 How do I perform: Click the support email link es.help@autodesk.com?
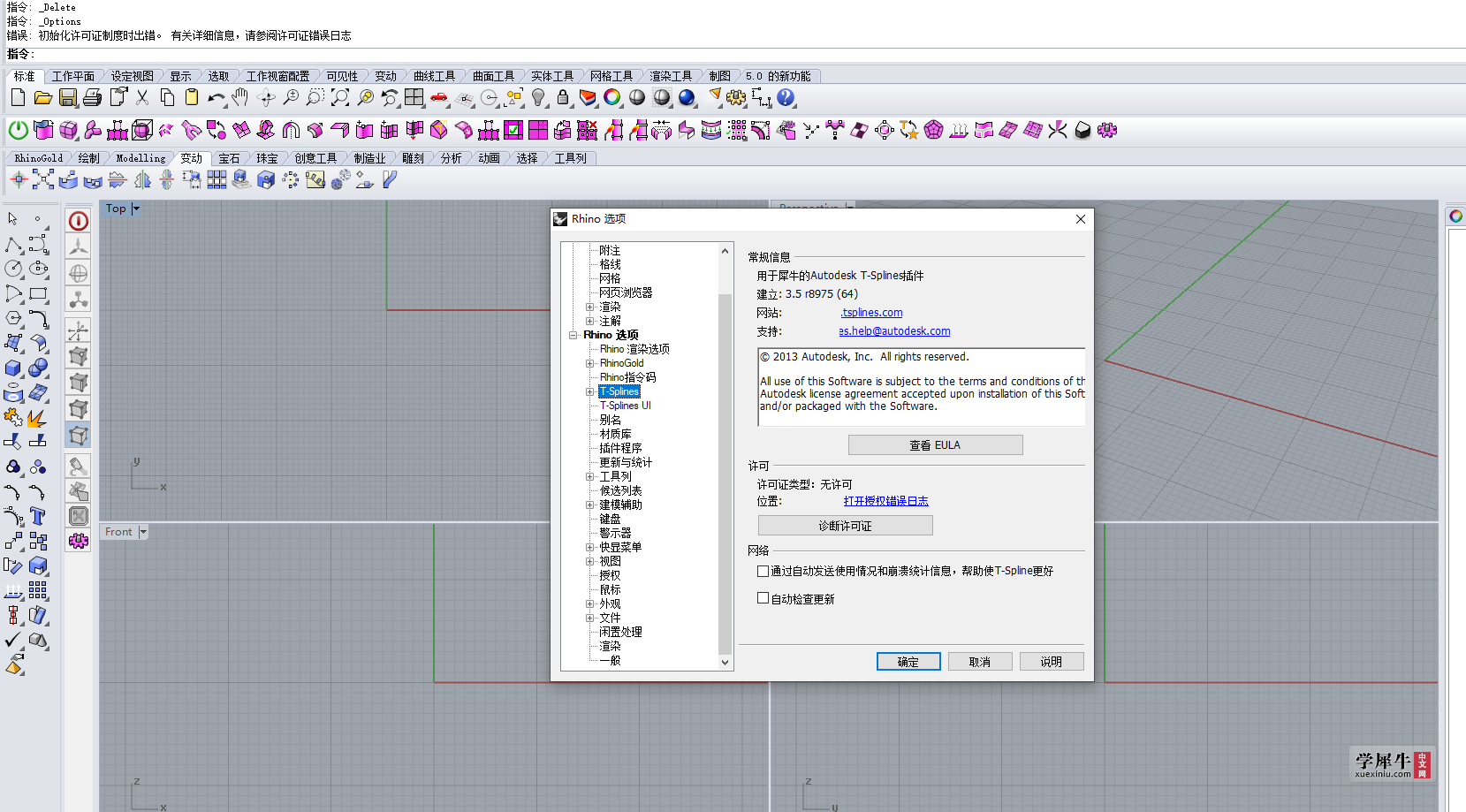click(894, 331)
